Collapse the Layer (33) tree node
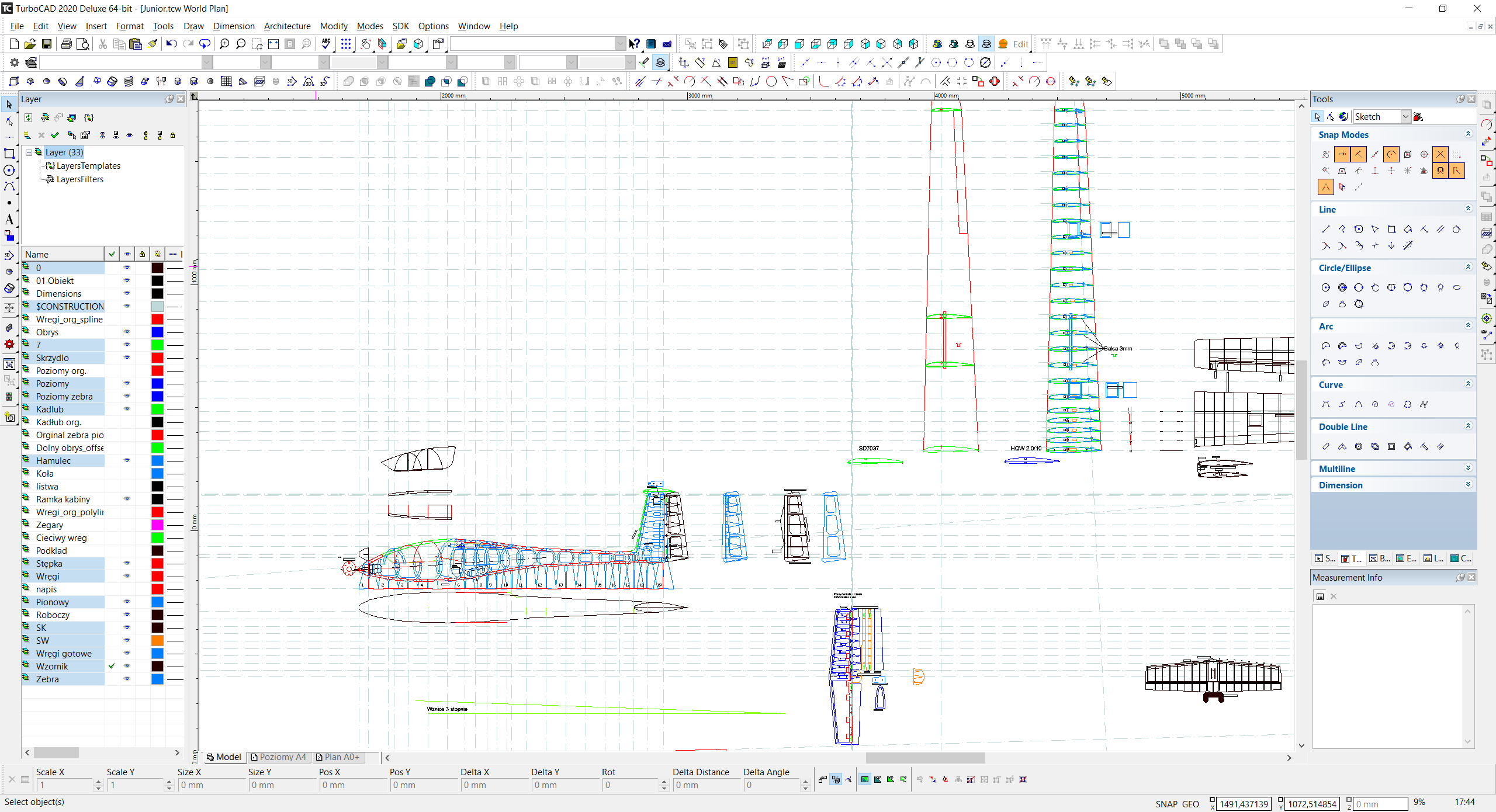Viewport: 1496px width, 812px height. coord(28,152)
